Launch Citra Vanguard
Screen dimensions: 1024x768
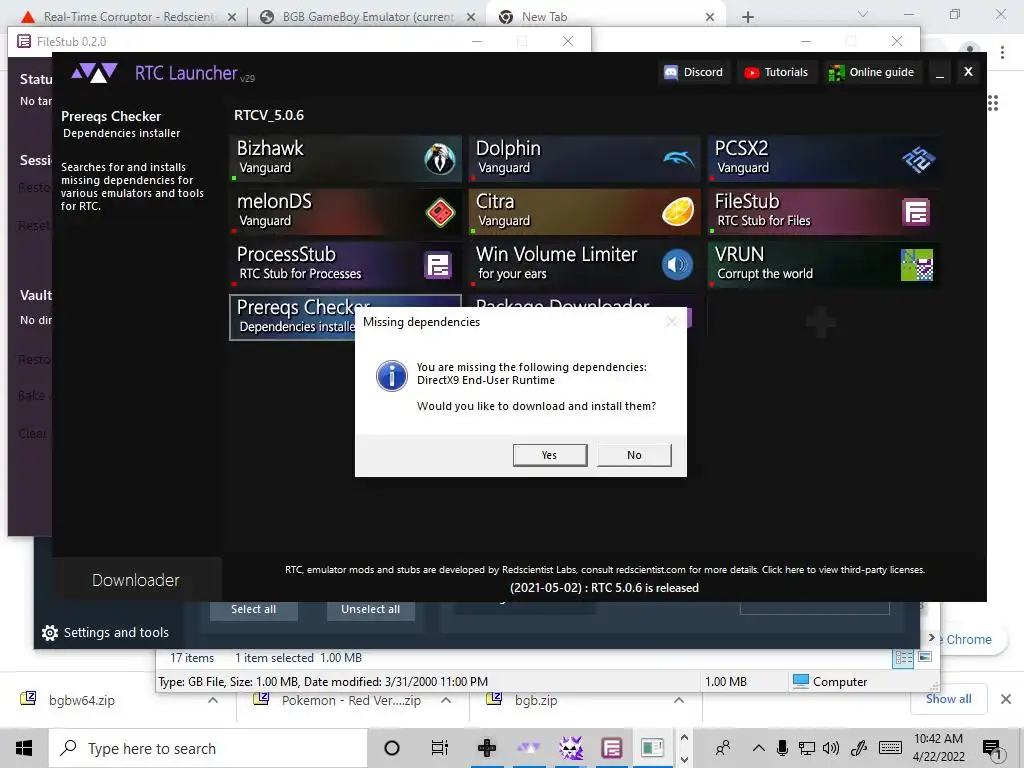point(584,211)
